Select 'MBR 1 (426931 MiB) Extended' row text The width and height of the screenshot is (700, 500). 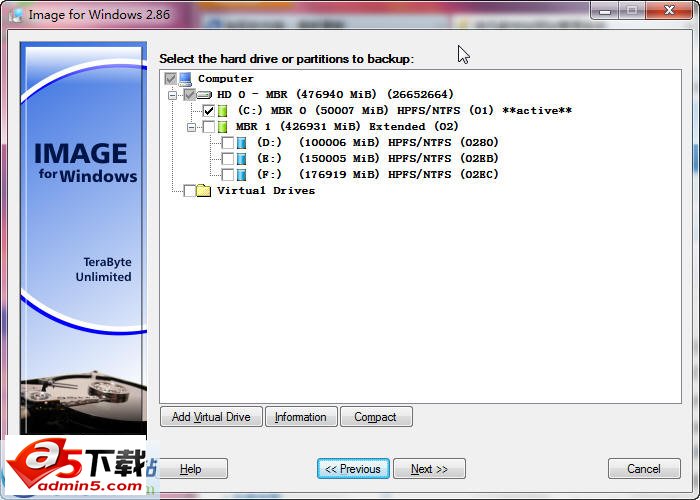(347, 127)
